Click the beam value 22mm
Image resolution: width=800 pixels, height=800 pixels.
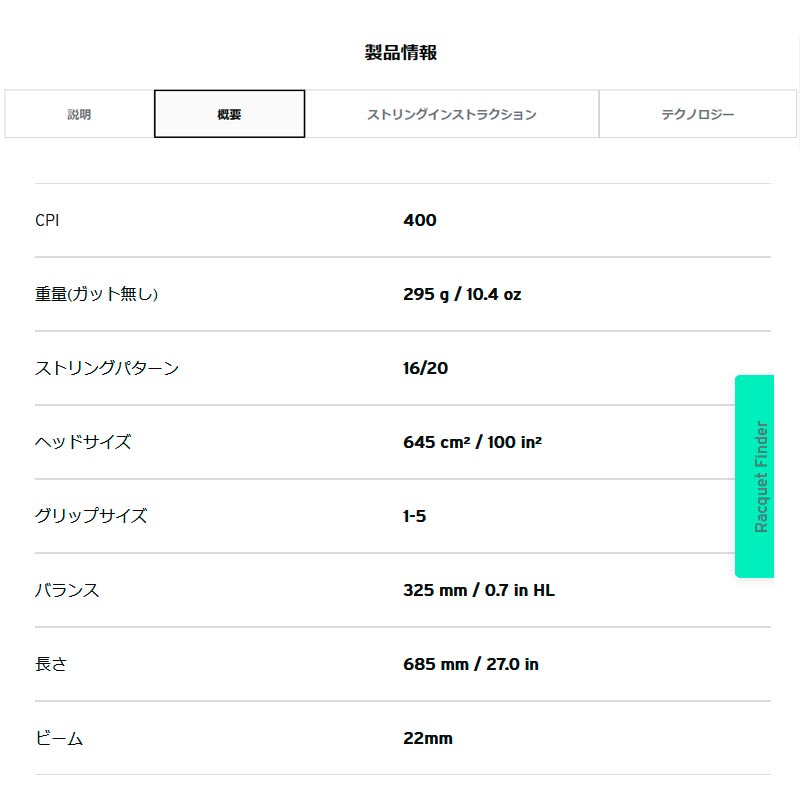428,738
